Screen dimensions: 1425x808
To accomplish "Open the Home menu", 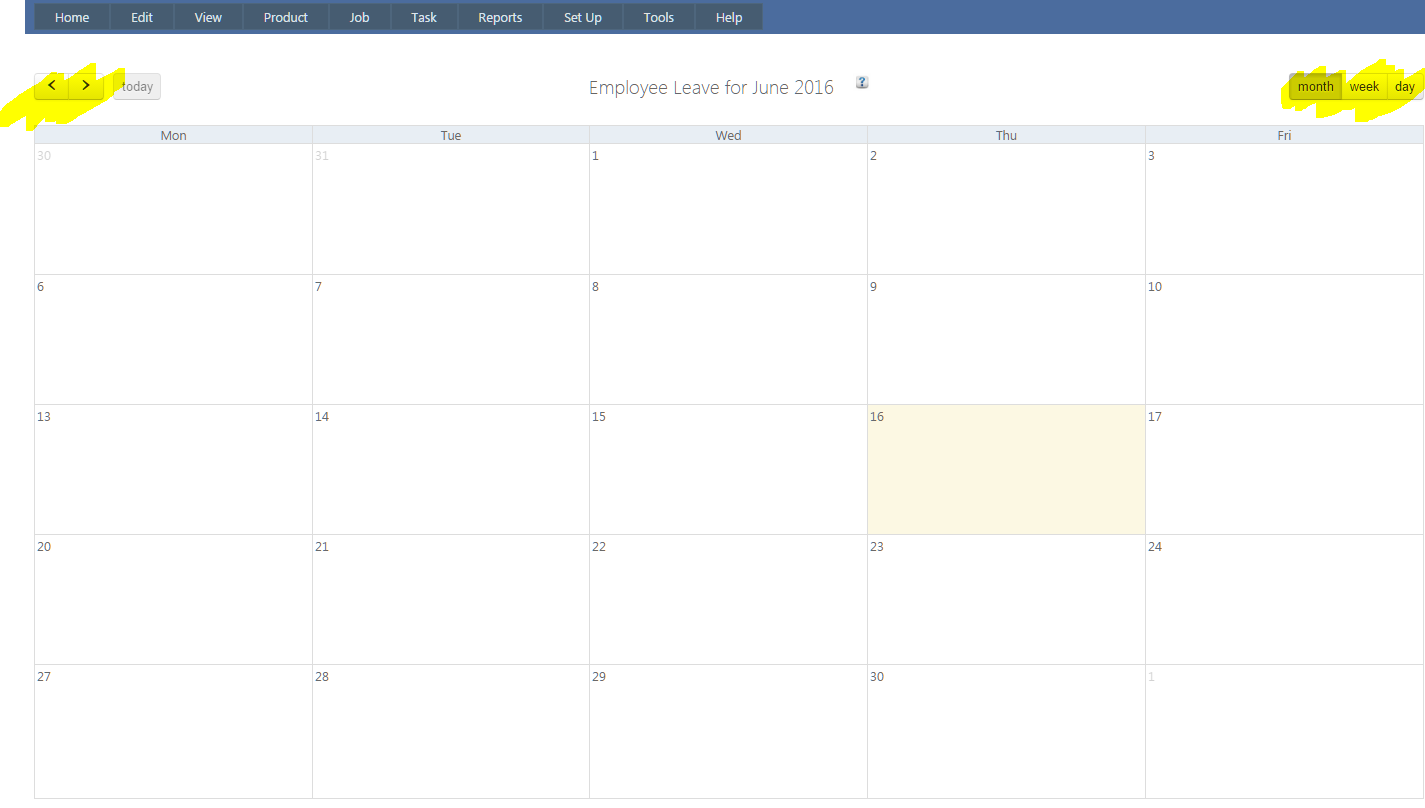I will (x=72, y=17).
